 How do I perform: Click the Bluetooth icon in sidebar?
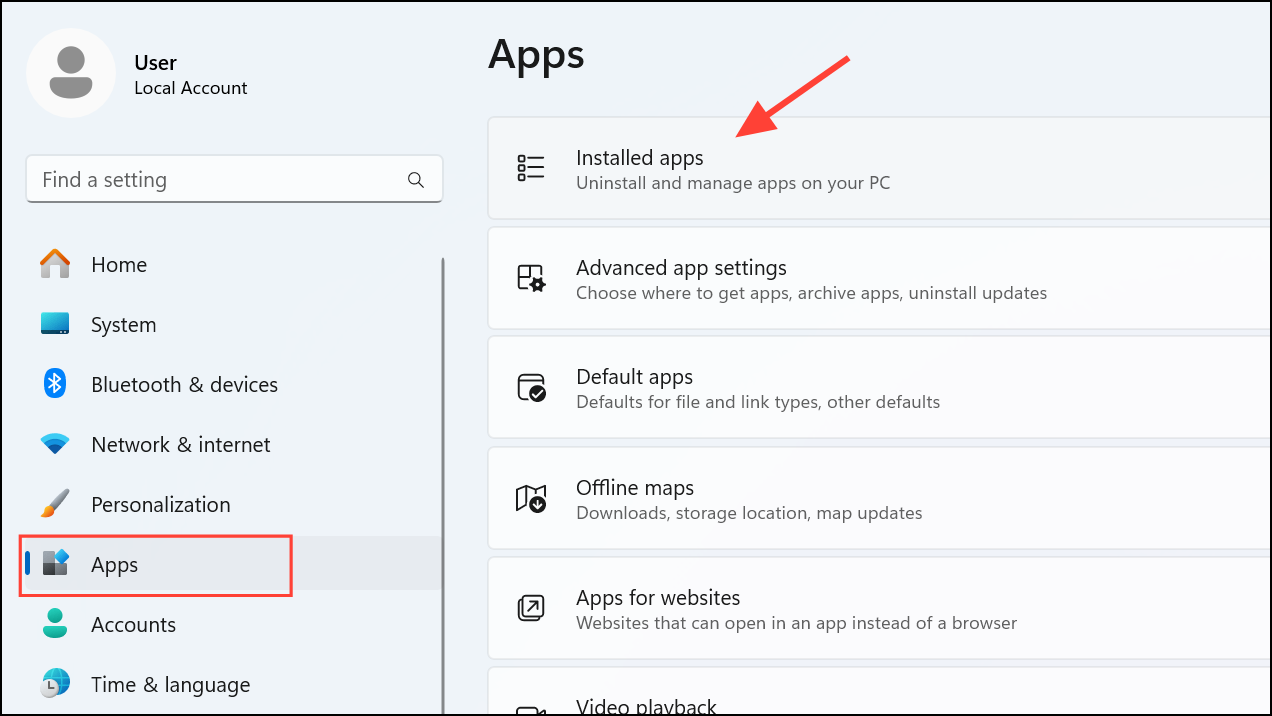pyautogui.click(x=55, y=384)
